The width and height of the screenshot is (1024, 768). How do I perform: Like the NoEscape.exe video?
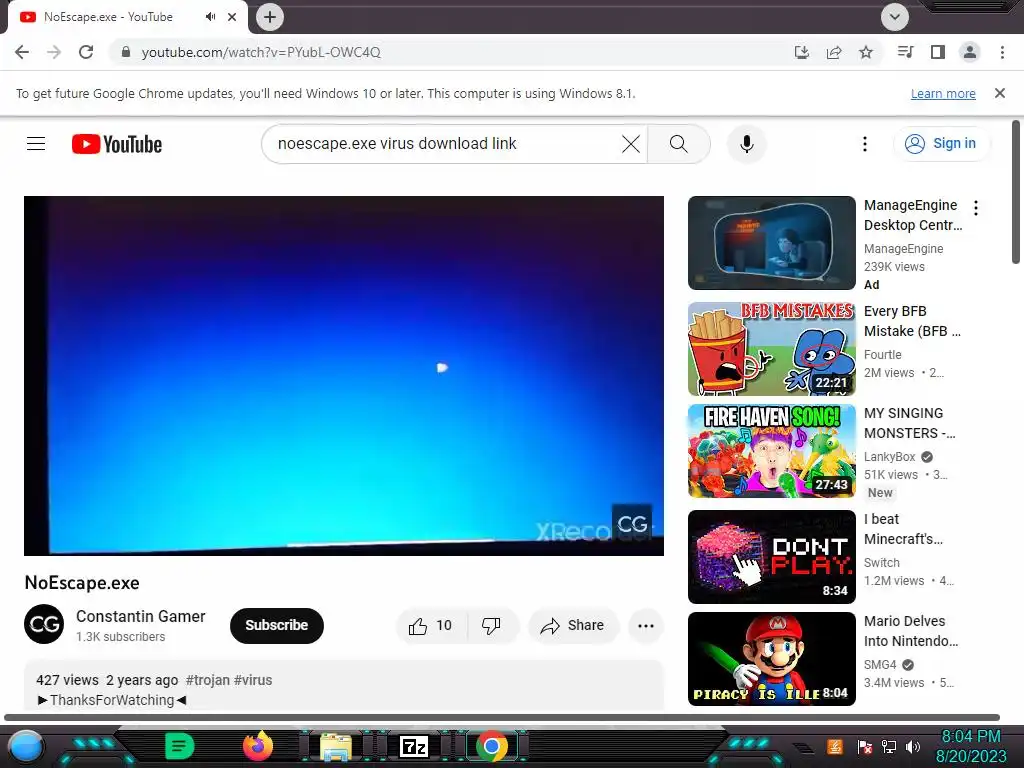[x=431, y=626]
